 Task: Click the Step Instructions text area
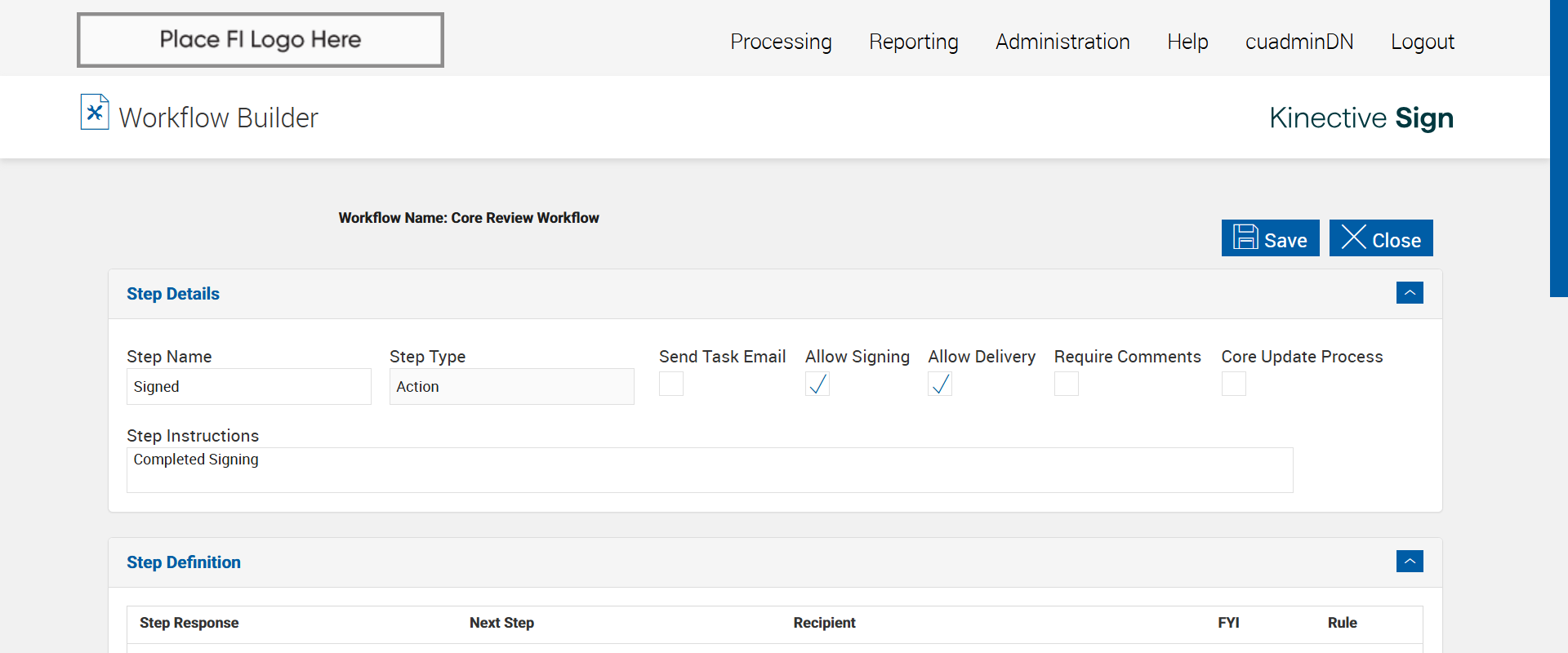point(710,470)
